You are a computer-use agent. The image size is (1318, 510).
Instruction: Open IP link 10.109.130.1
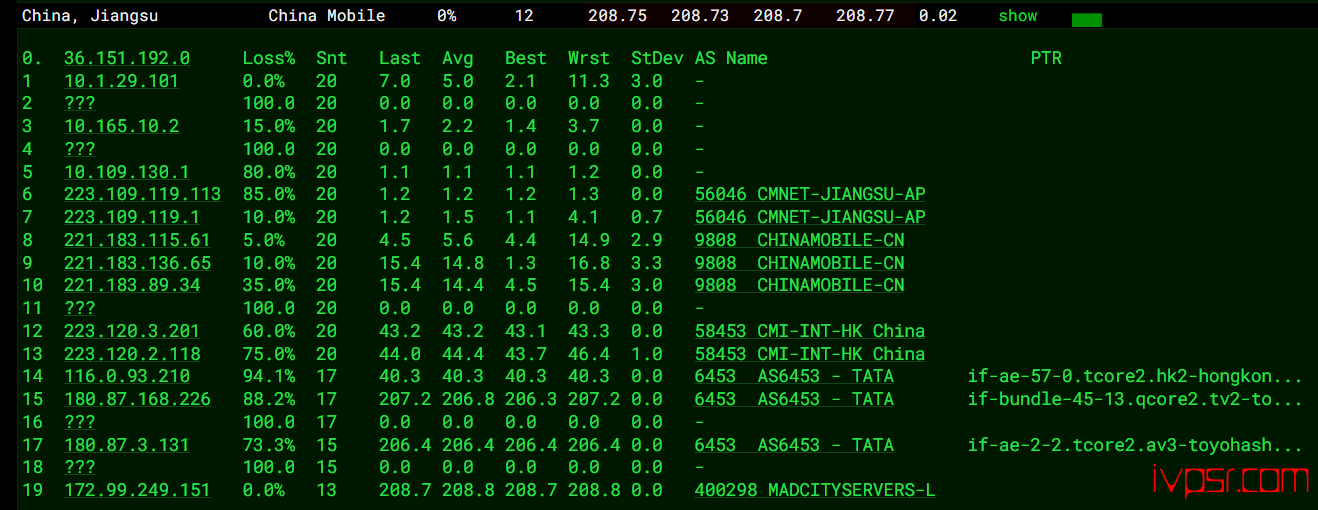127,172
